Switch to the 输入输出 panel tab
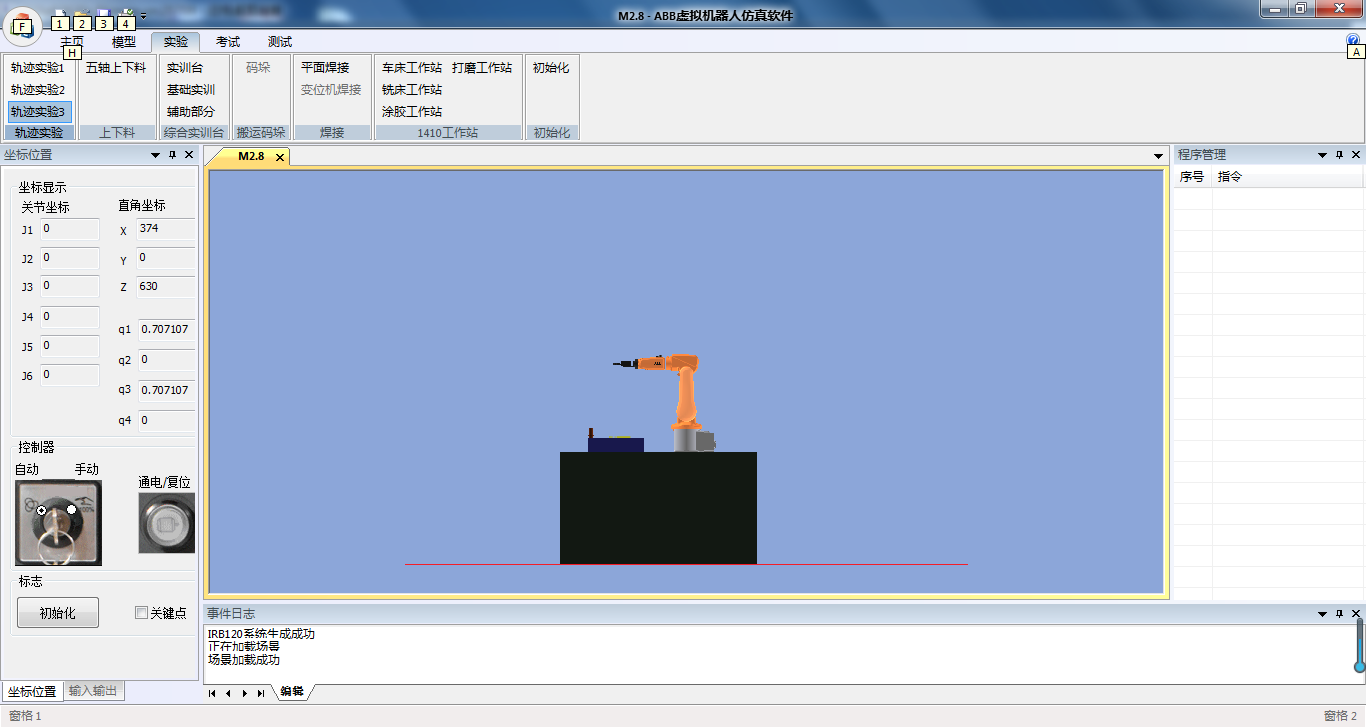 (94, 691)
